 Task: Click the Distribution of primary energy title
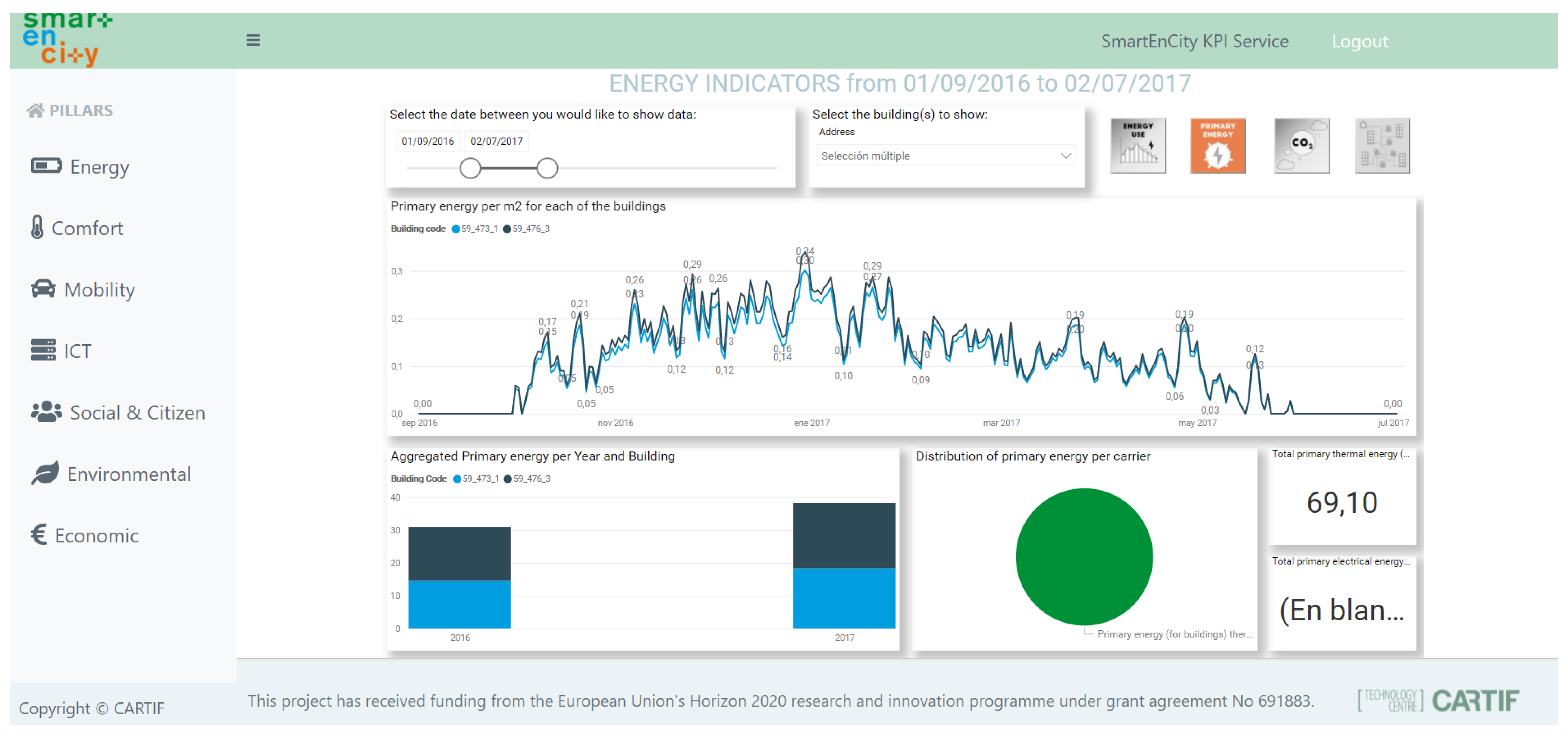1032,456
